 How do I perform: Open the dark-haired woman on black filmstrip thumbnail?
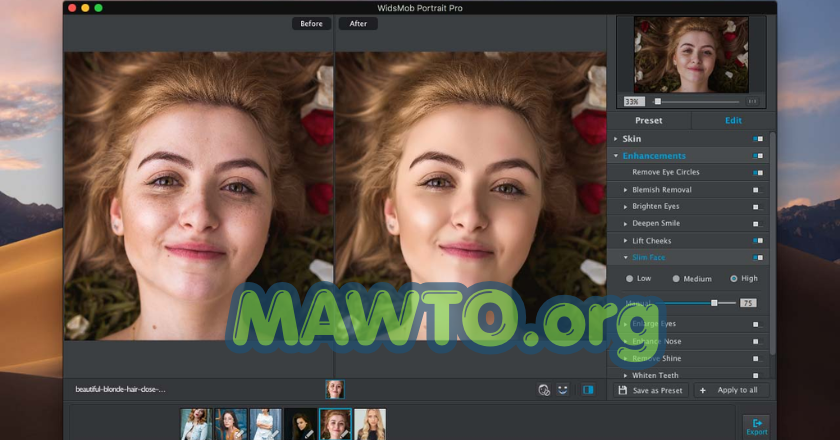coord(301,424)
